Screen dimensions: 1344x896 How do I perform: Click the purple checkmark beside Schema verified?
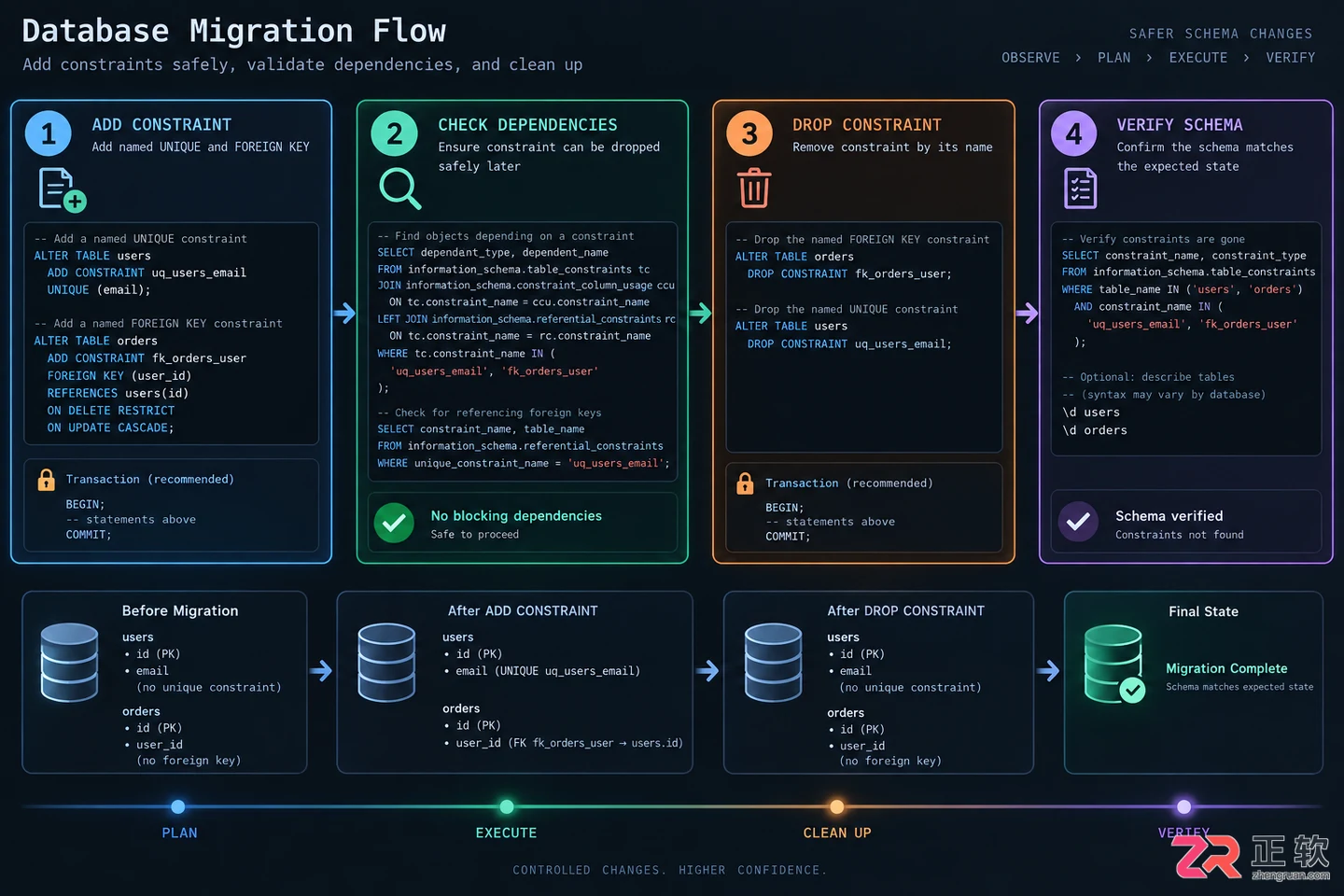click(1078, 523)
